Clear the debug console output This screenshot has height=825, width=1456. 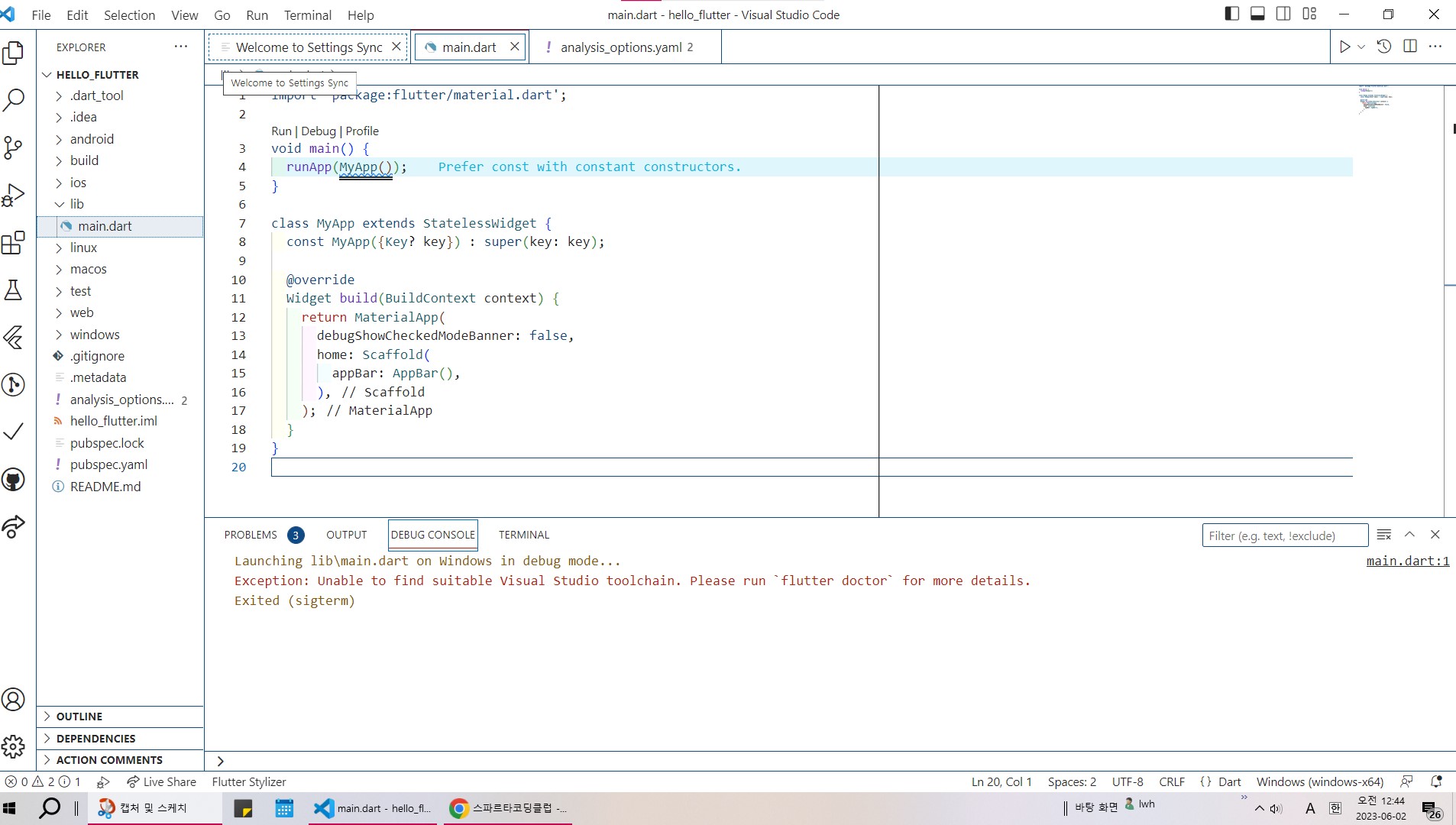1384,535
